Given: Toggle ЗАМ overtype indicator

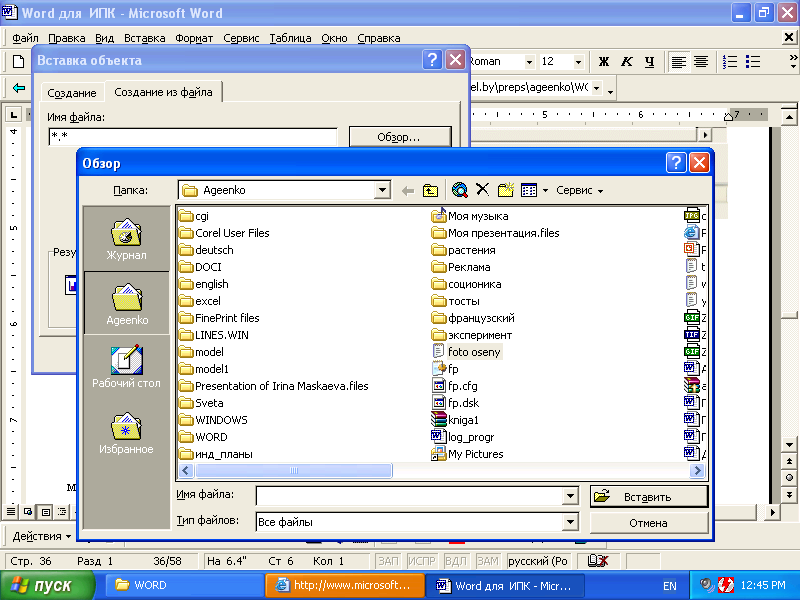Looking at the screenshot, I should 488,561.
